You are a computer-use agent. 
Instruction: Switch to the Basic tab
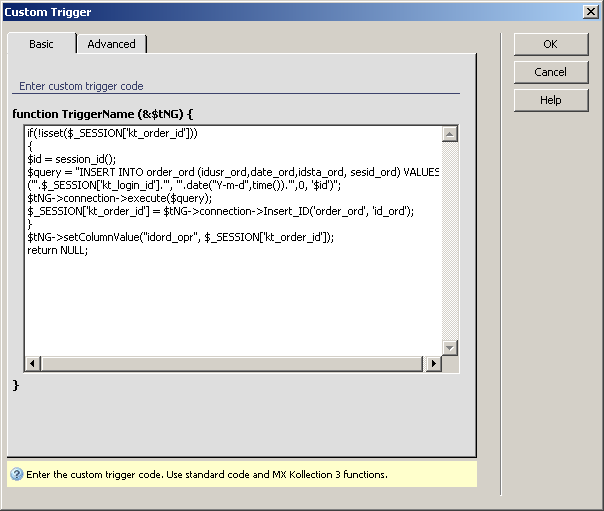click(x=42, y=44)
